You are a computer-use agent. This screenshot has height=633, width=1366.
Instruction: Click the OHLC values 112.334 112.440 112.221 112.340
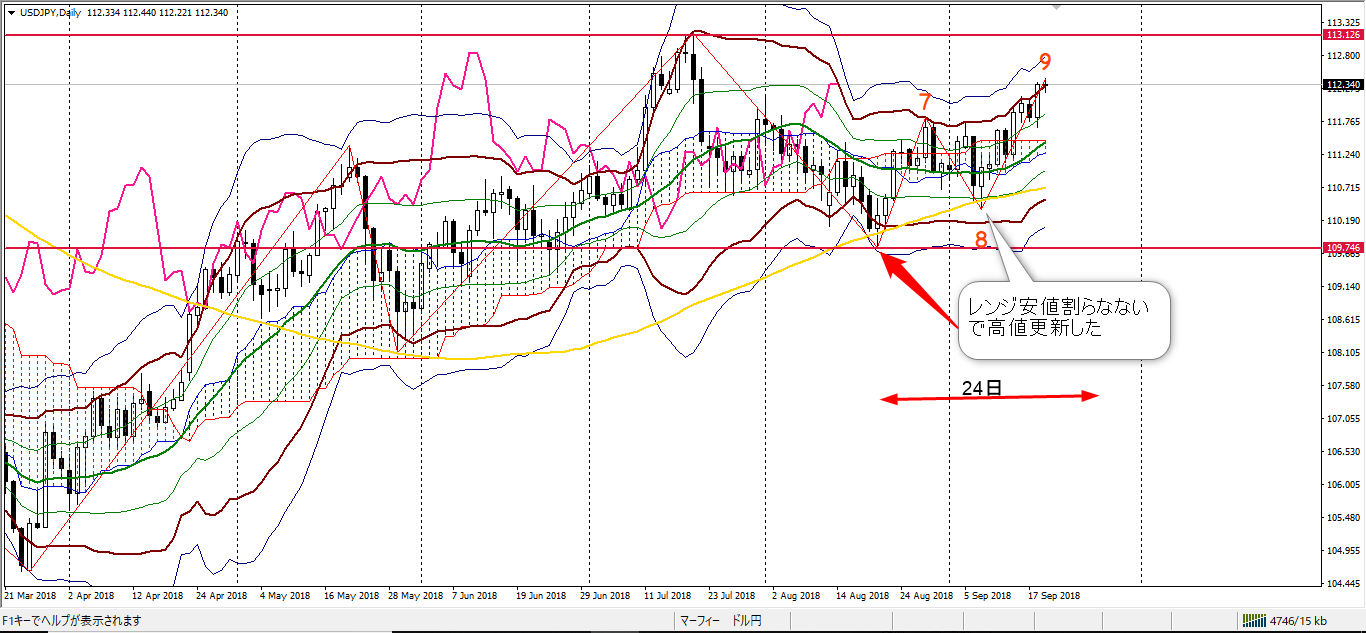[x=157, y=12]
